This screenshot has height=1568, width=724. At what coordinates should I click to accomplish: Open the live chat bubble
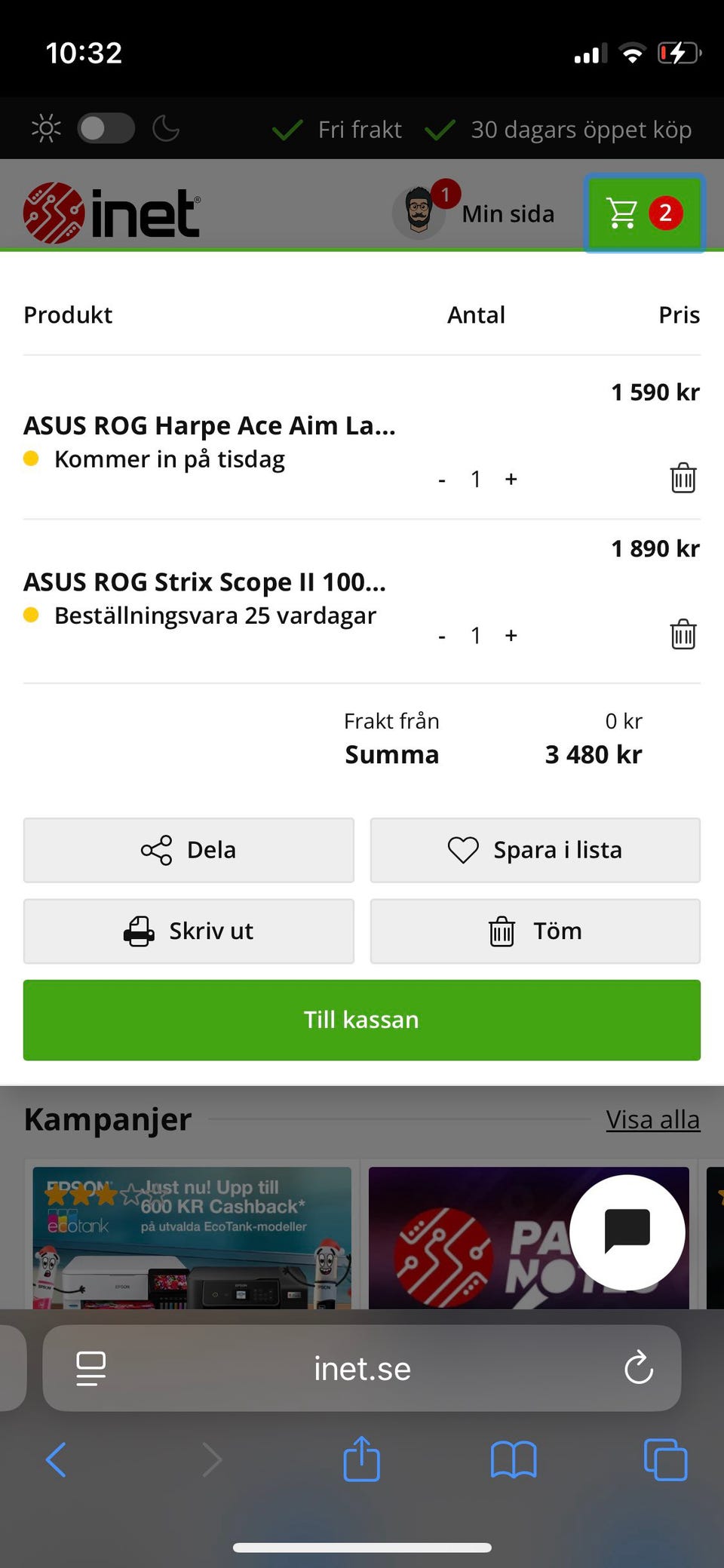[627, 1232]
